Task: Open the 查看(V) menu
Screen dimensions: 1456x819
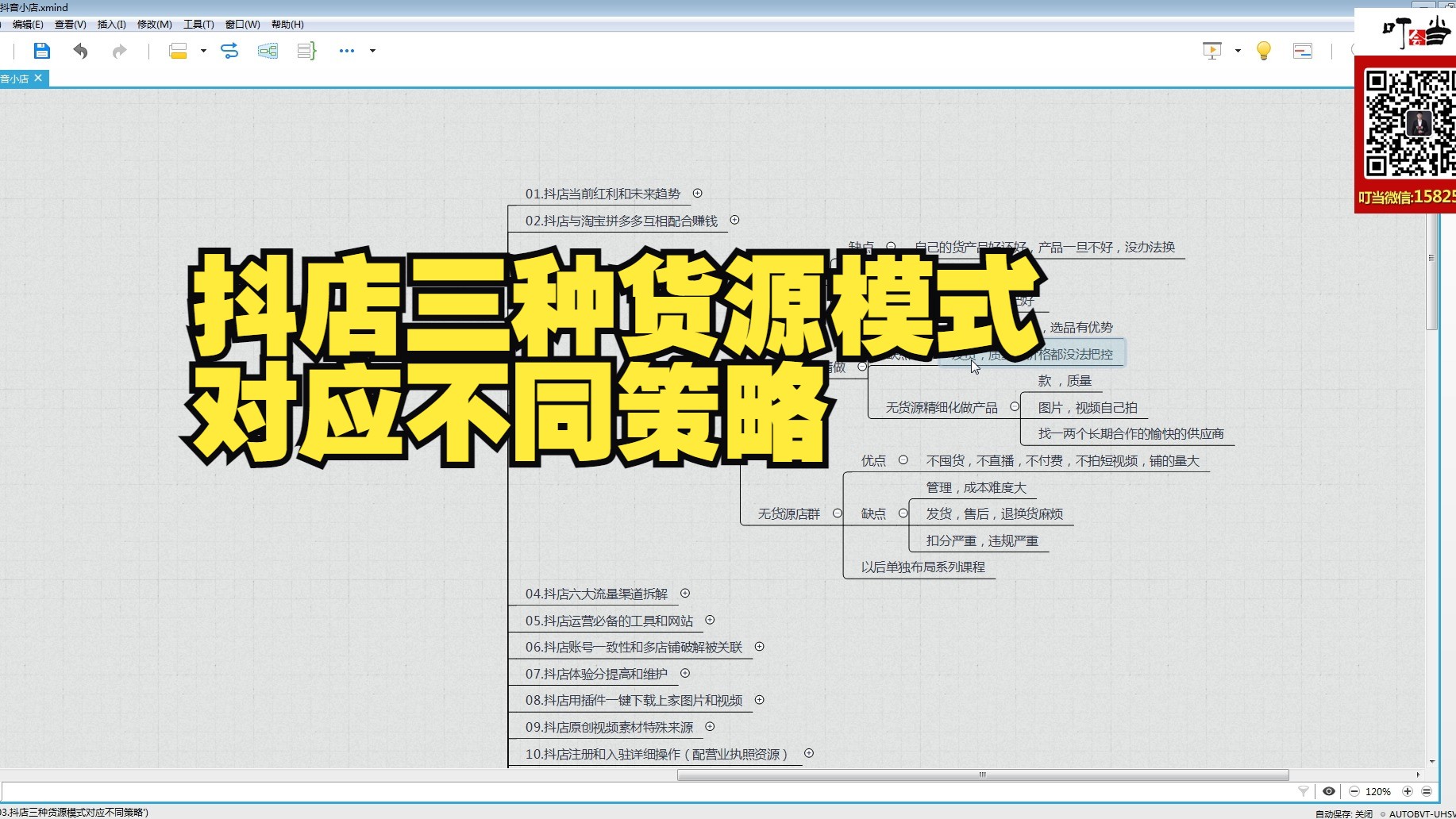Action: [x=70, y=25]
